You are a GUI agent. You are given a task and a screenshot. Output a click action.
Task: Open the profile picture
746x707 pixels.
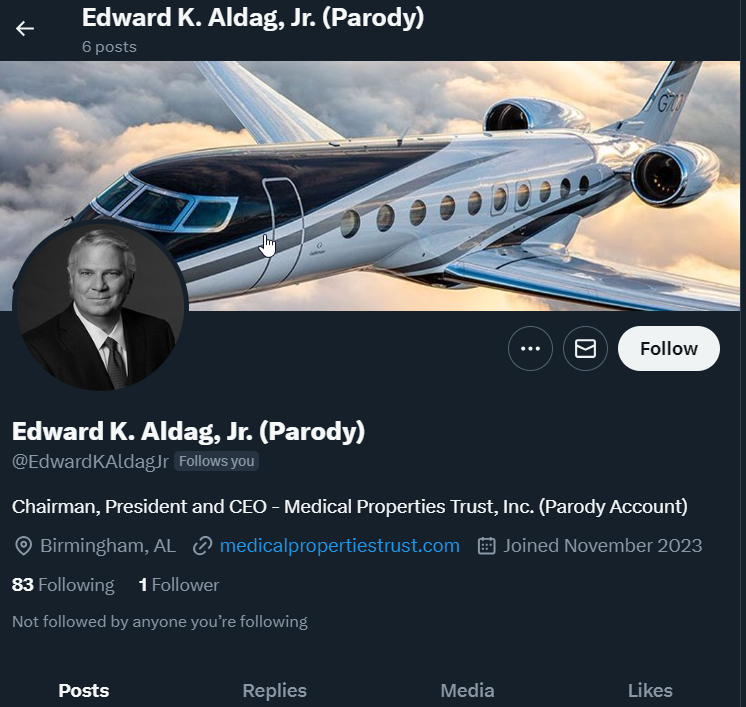(x=100, y=305)
